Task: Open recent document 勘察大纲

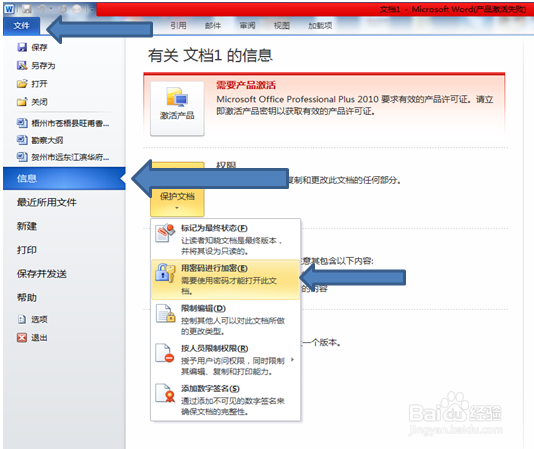Action: point(47,140)
